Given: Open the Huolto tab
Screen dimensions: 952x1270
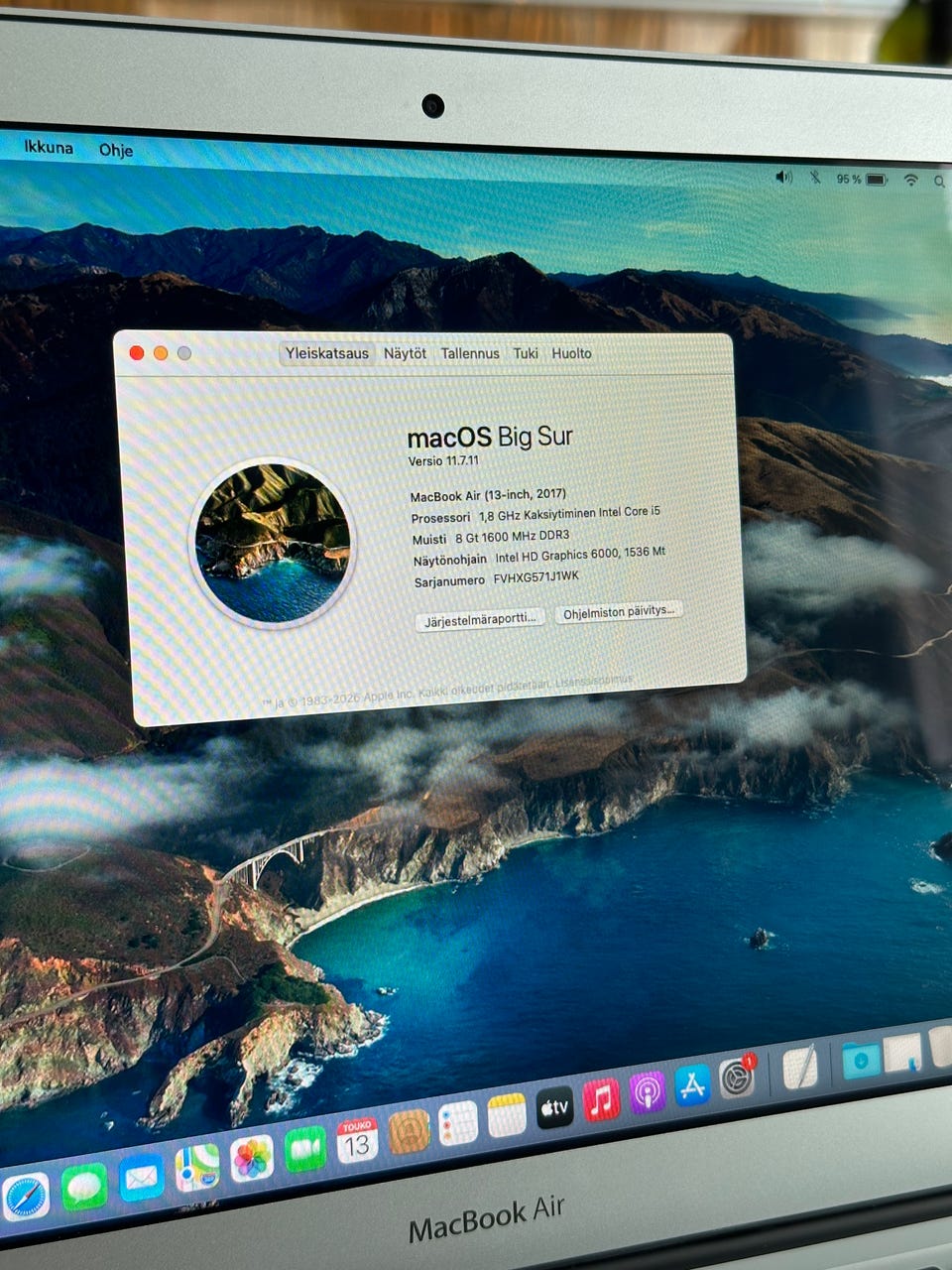Looking at the screenshot, I should click(571, 353).
